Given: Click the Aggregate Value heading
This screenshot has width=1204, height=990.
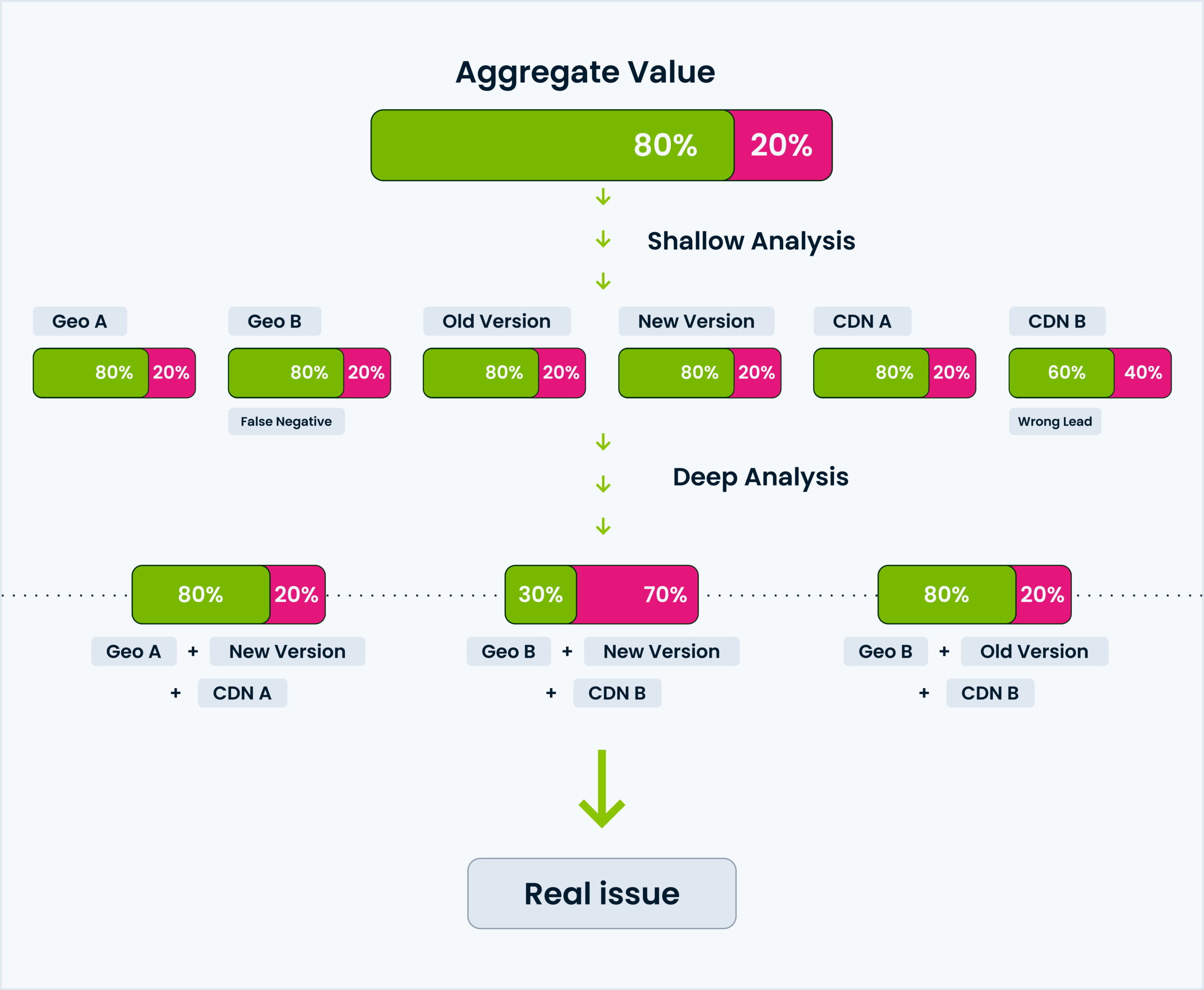Looking at the screenshot, I should coord(585,72).
